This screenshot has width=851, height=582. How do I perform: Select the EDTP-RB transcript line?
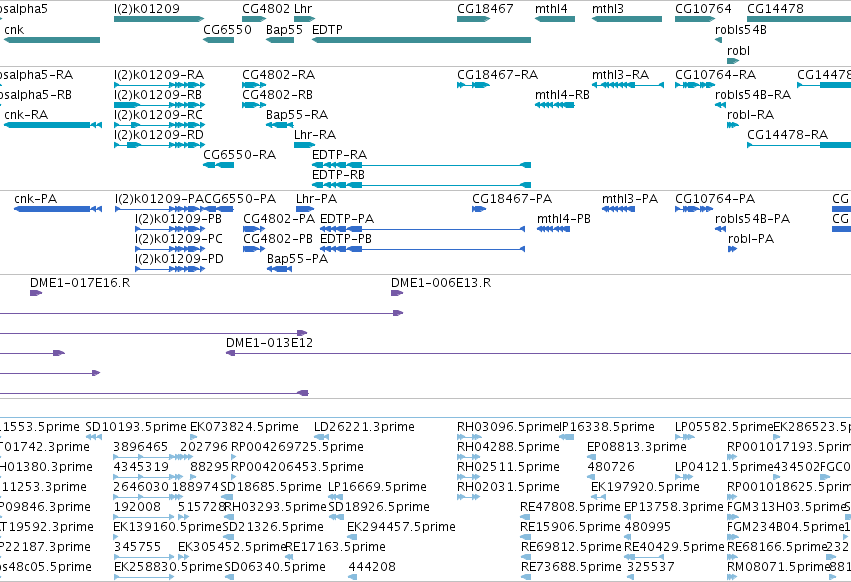(421, 186)
